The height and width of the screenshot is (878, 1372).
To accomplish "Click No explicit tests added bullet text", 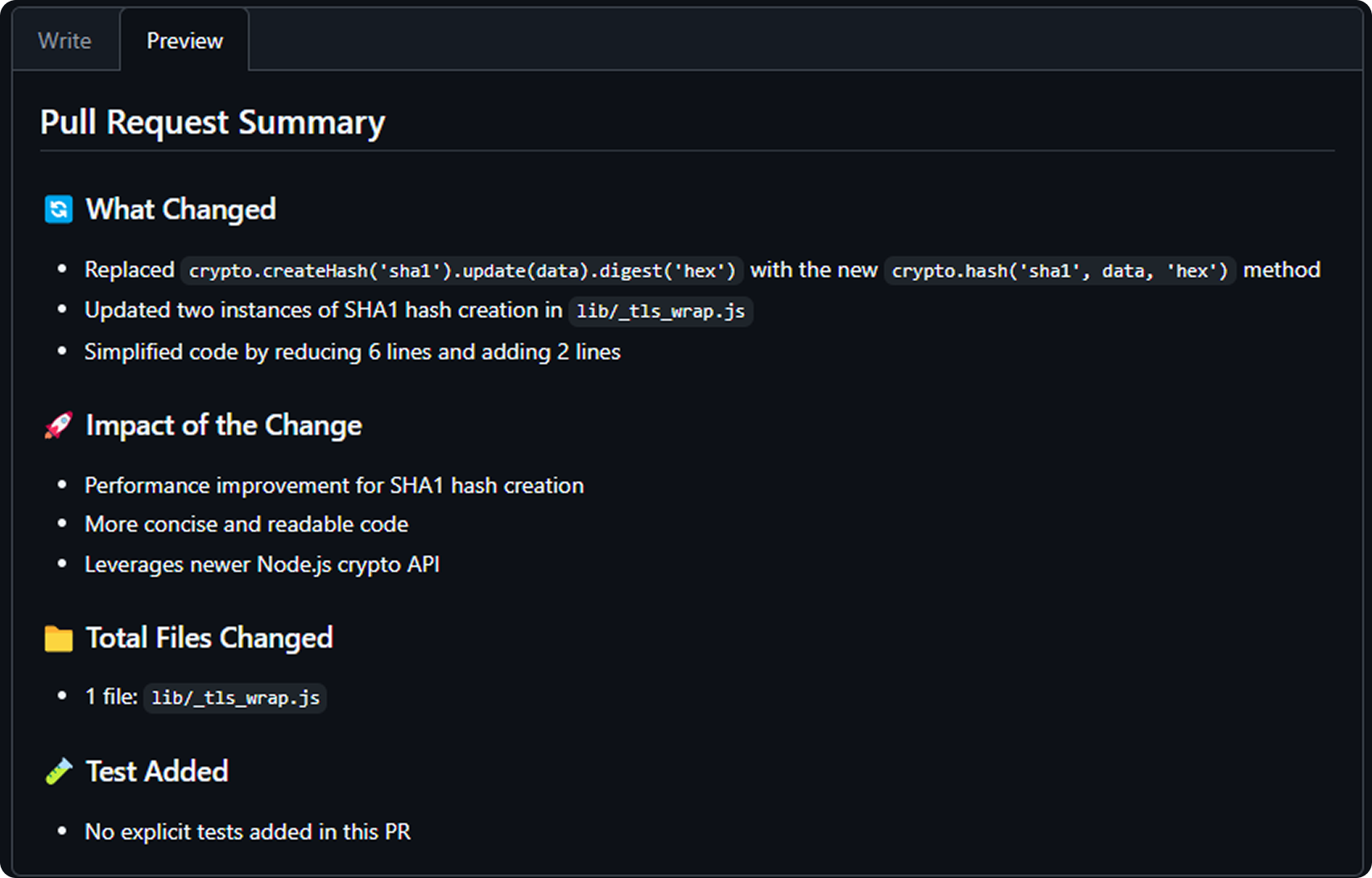I will 248,832.
